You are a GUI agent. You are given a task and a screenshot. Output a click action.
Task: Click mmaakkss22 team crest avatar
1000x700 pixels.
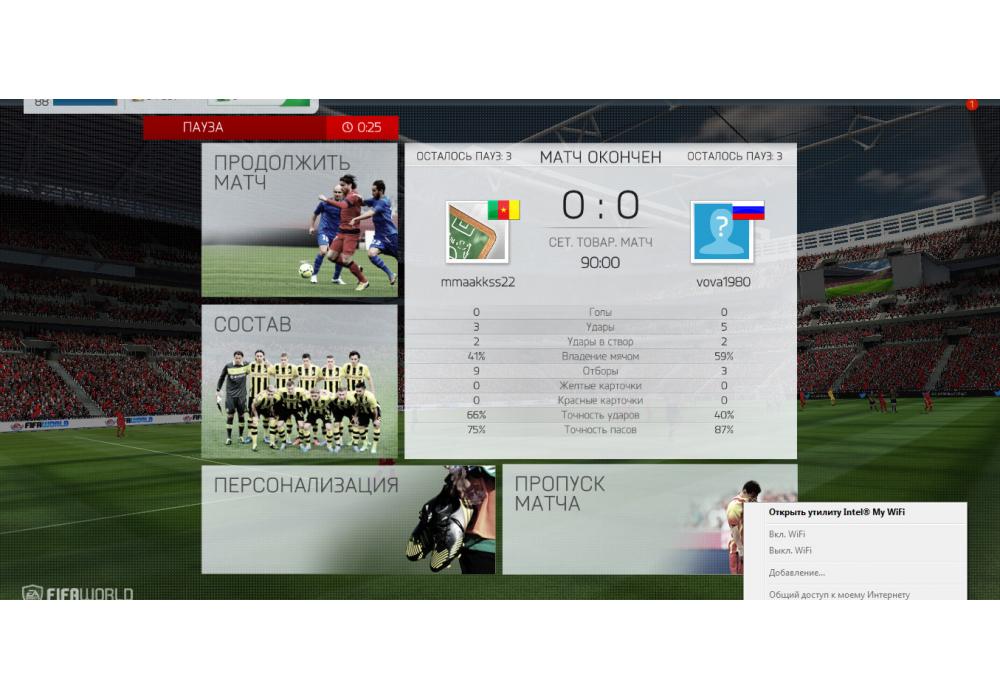[477, 232]
